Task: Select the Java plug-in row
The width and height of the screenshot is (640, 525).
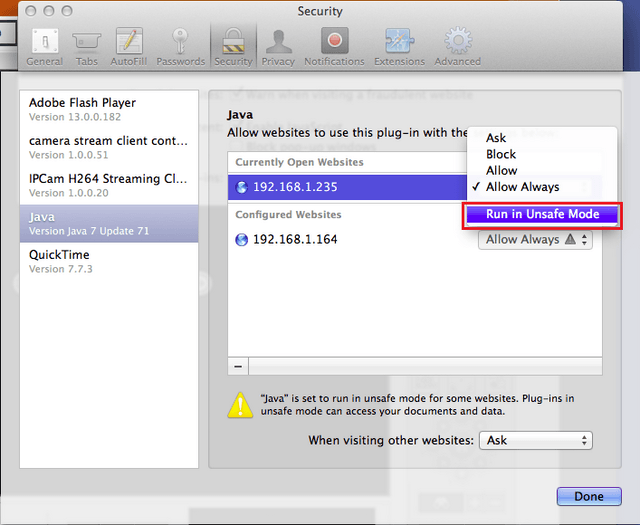Action: (x=109, y=223)
